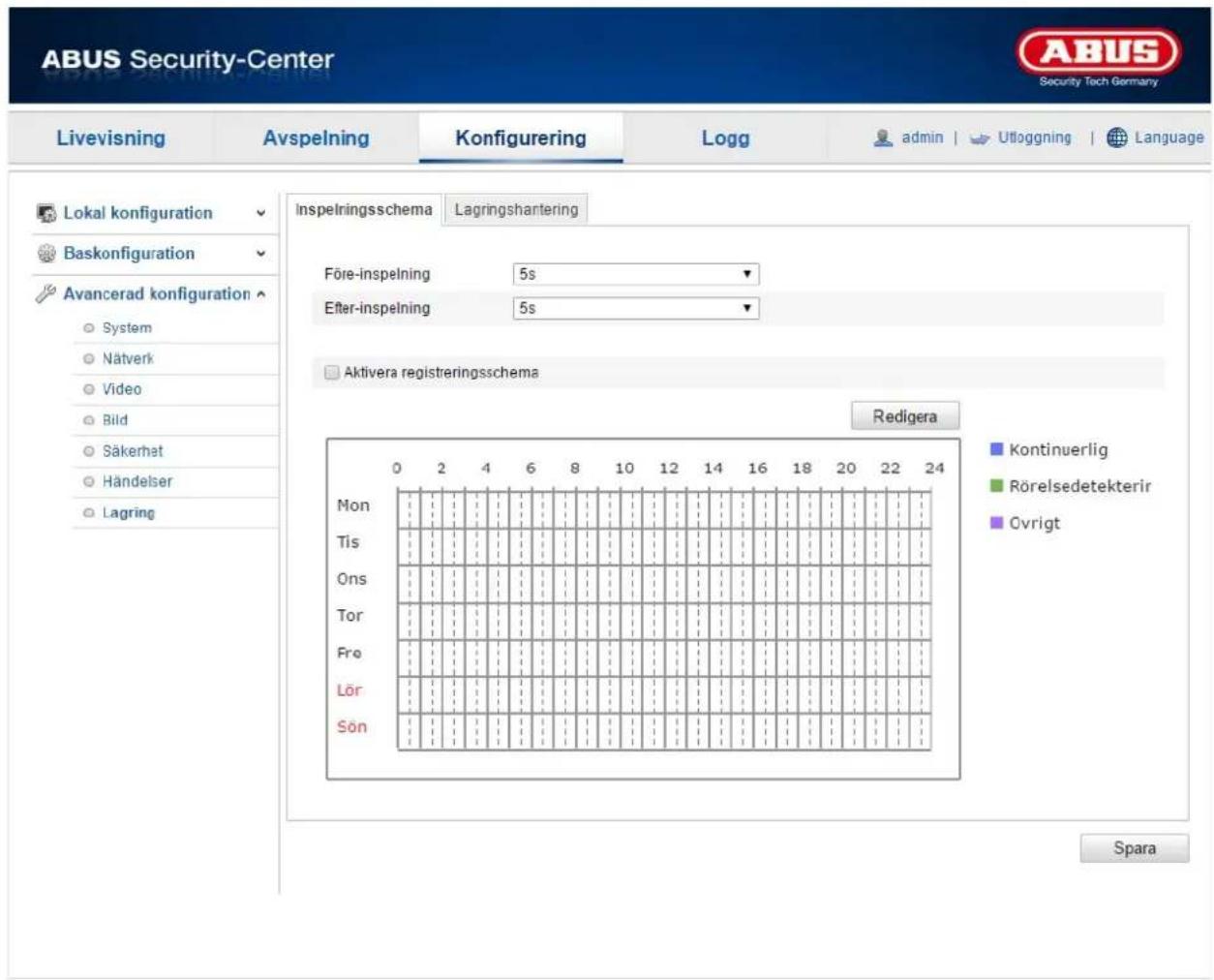This screenshot has height=980, width=1214.
Task: Click the Före-inspelning label
Action: 377,274
